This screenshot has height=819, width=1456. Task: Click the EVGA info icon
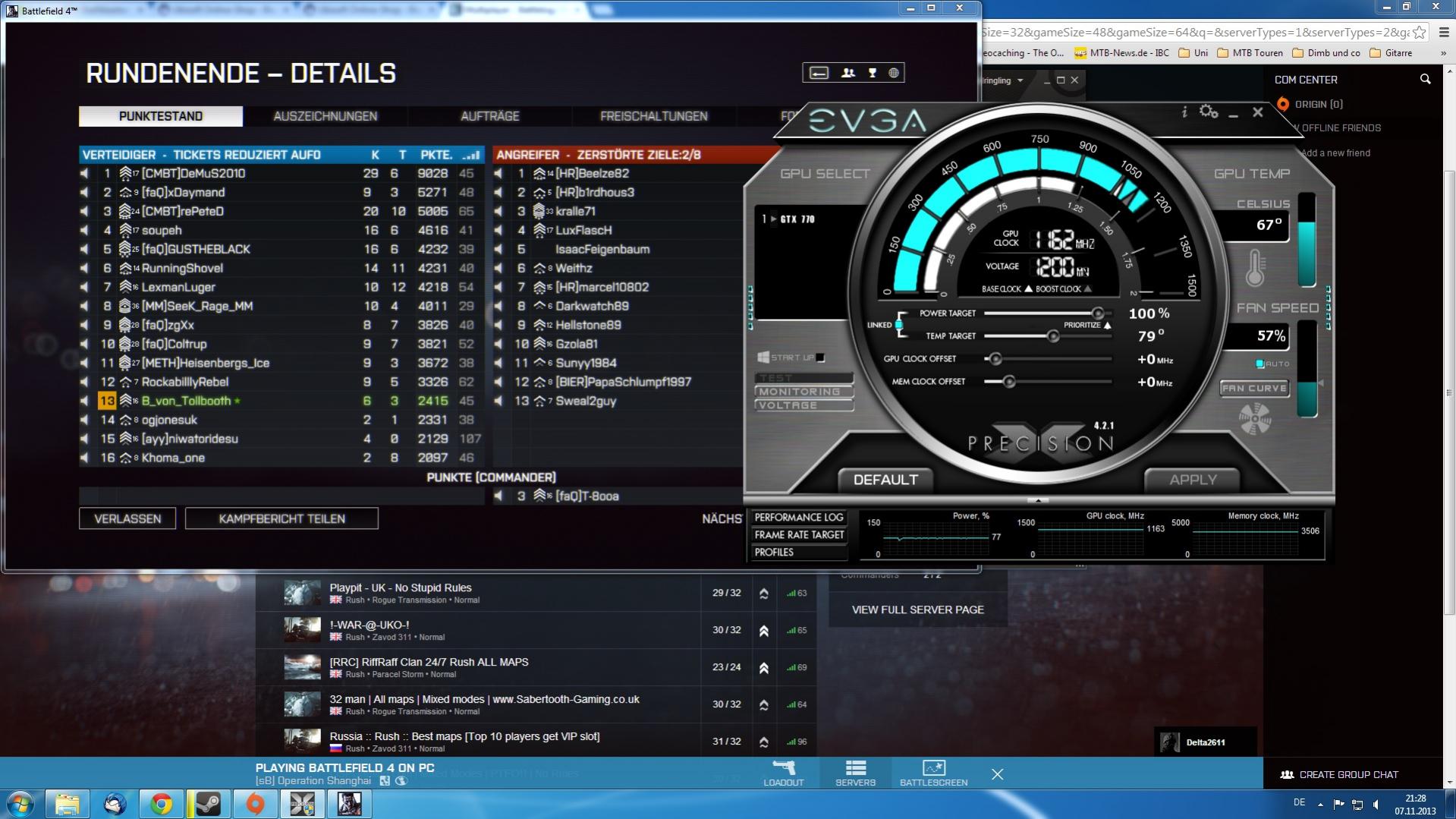click(x=1184, y=112)
